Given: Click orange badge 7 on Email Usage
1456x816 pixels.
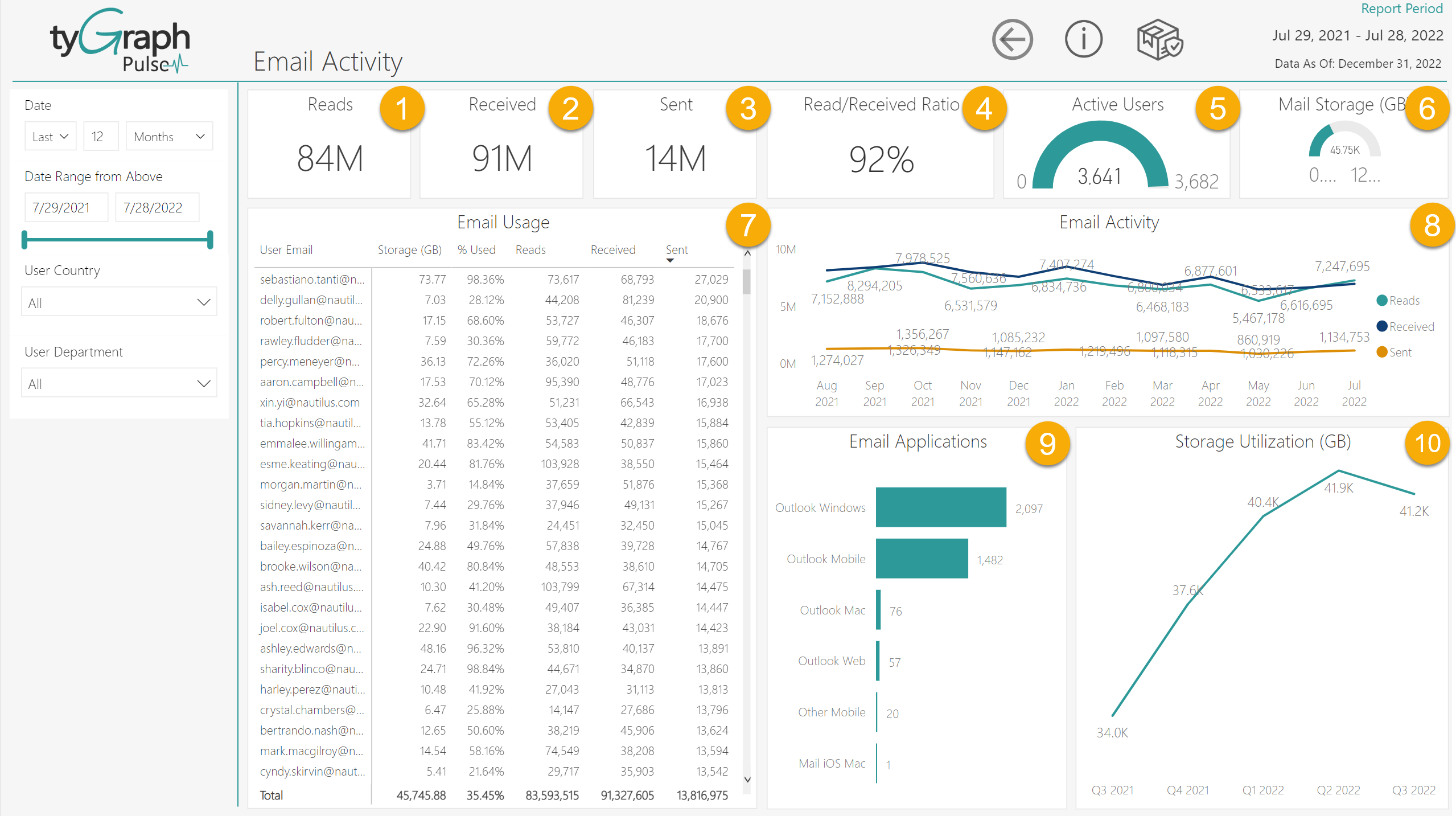Looking at the screenshot, I should (747, 225).
